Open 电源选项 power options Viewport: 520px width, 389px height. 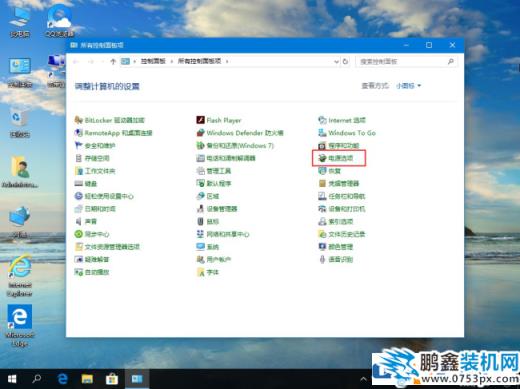[x=336, y=158]
